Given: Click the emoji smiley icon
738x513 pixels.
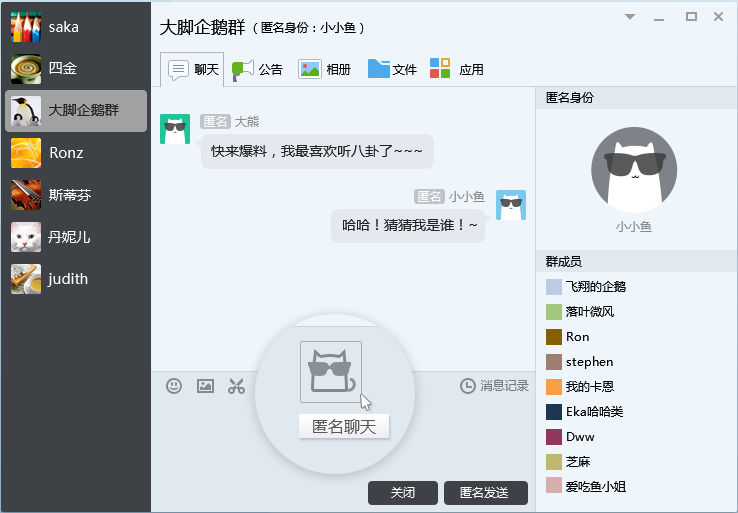Looking at the screenshot, I should pos(174,386).
